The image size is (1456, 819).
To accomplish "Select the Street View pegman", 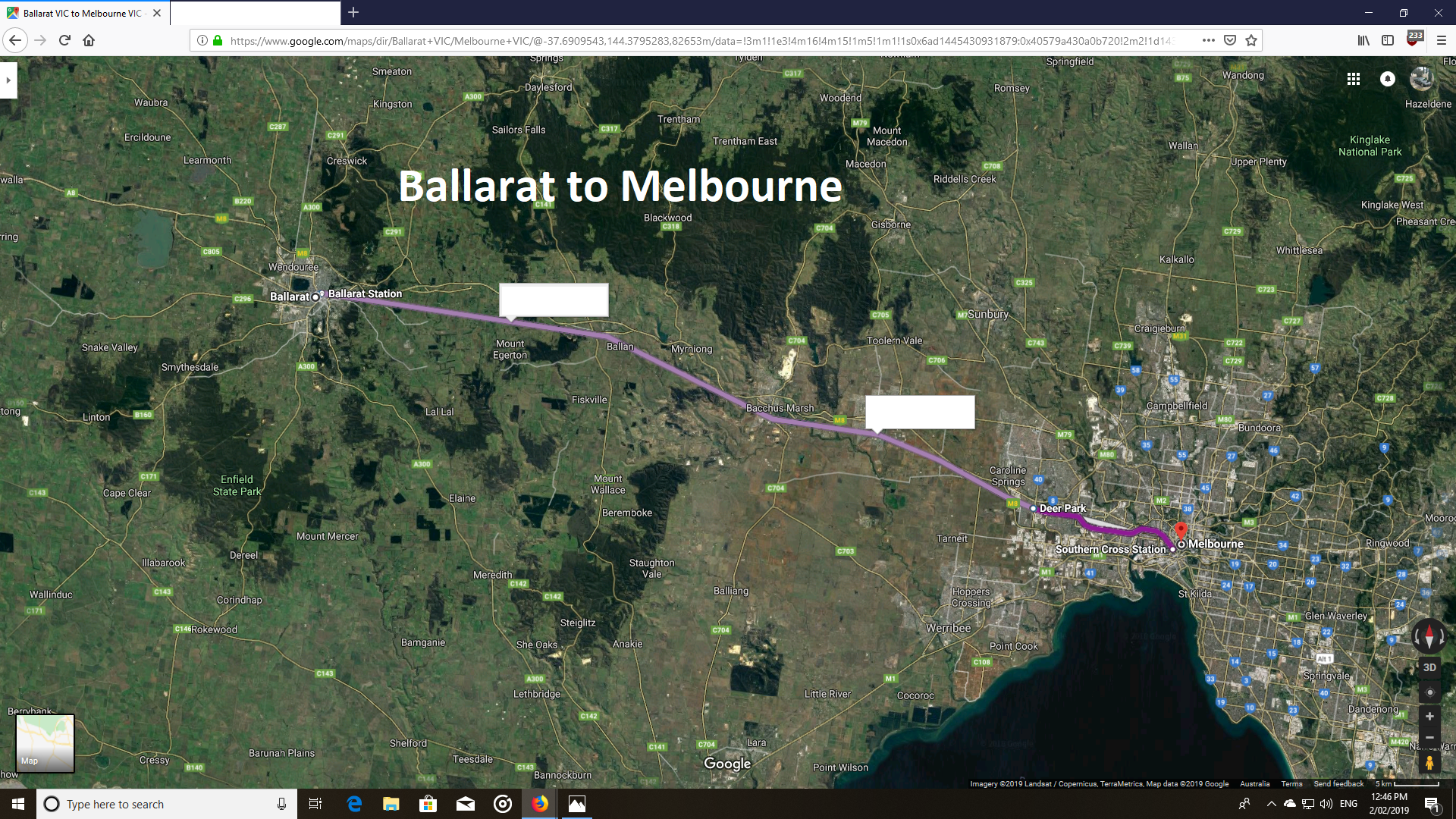I will pyautogui.click(x=1429, y=762).
